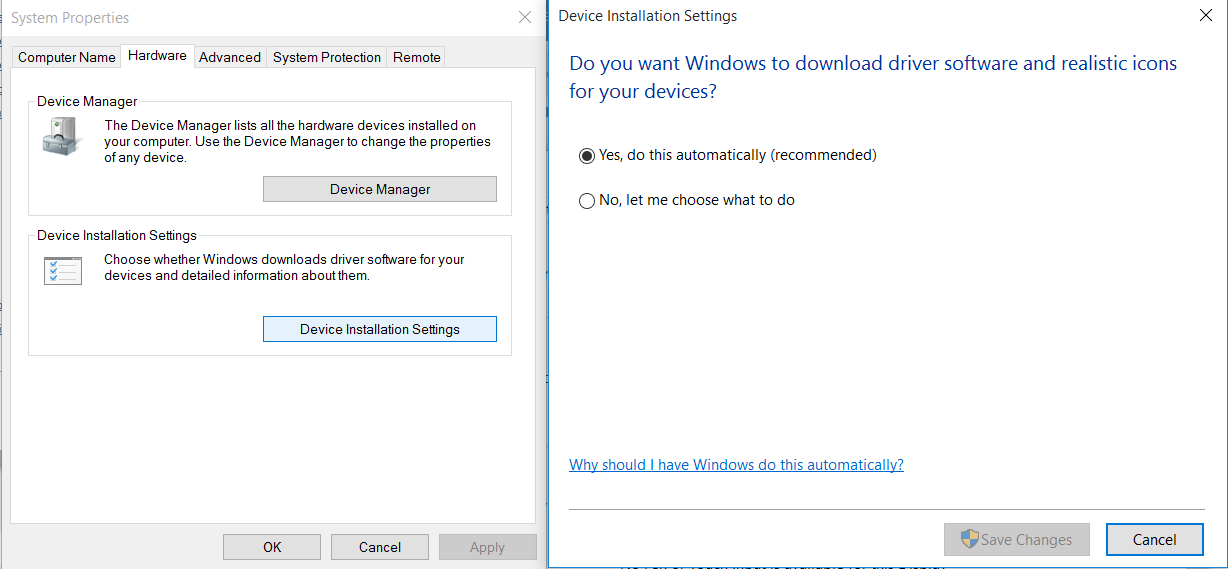Open the Computer Name tab
1228x569 pixels.
pyautogui.click(x=67, y=57)
